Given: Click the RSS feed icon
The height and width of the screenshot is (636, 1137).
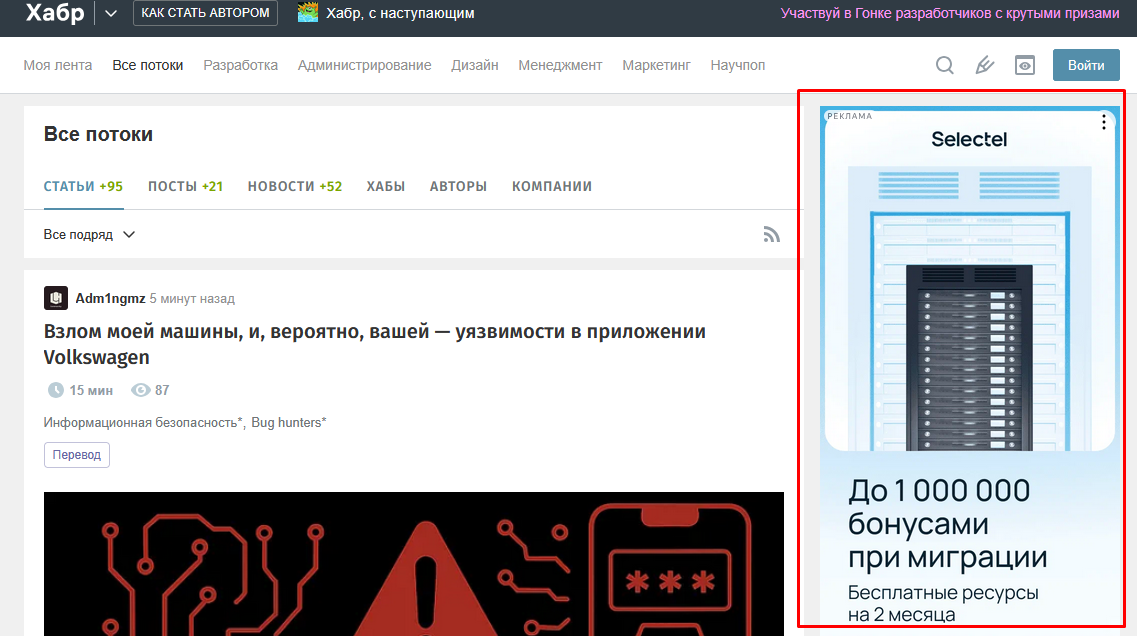Looking at the screenshot, I should click(772, 234).
